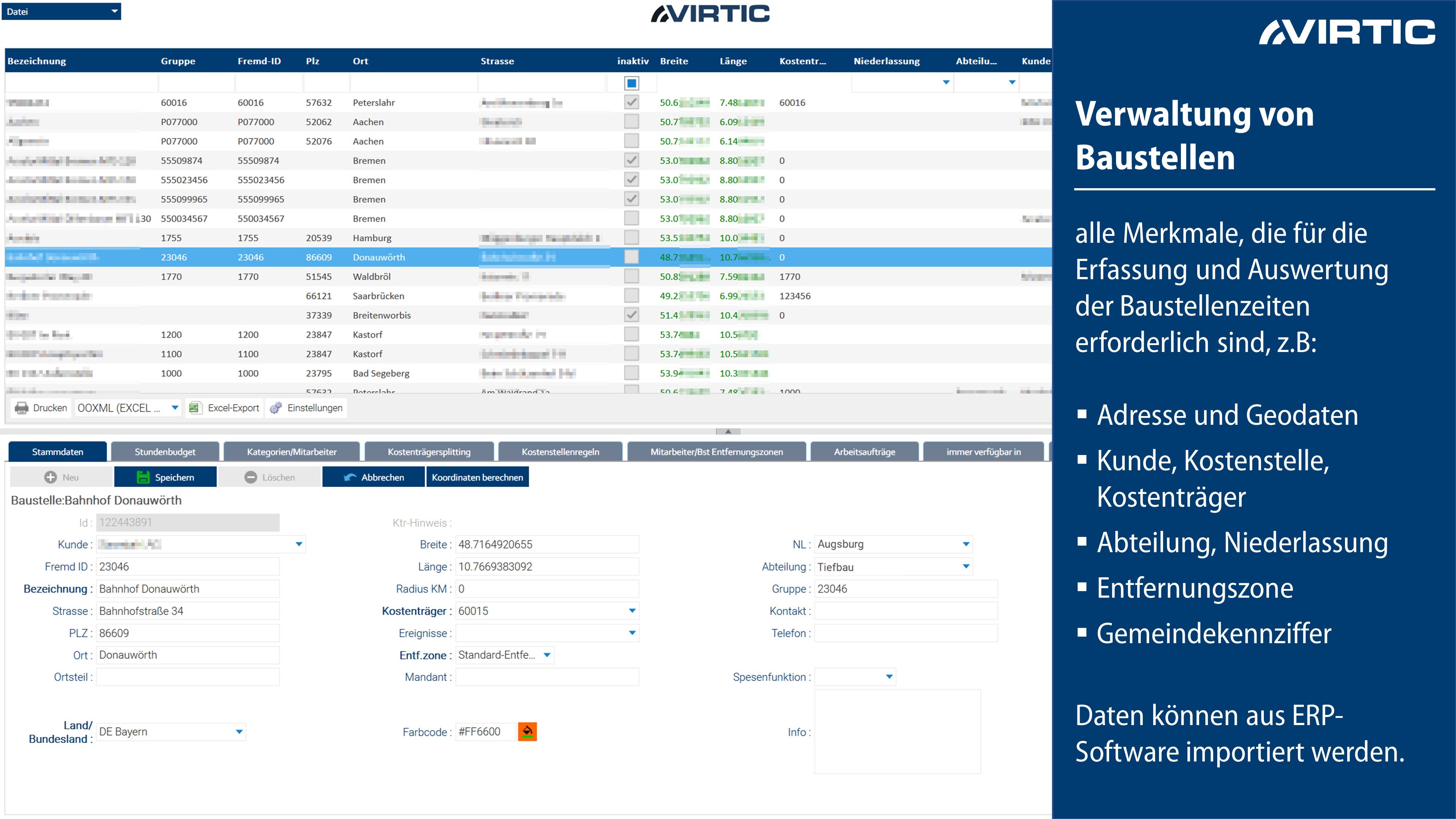Screen dimensions: 1456x819
Task: Click the plus icon on the Neu button
Action: click(x=50, y=477)
